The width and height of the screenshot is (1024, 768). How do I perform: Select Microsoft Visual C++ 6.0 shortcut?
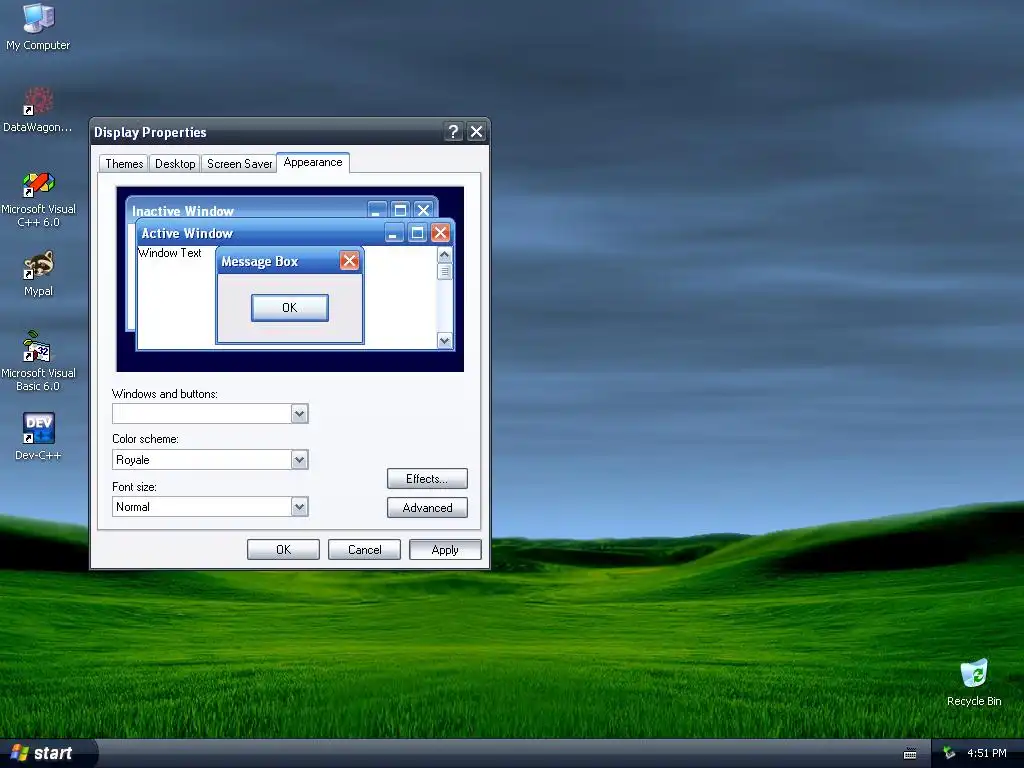point(38,199)
